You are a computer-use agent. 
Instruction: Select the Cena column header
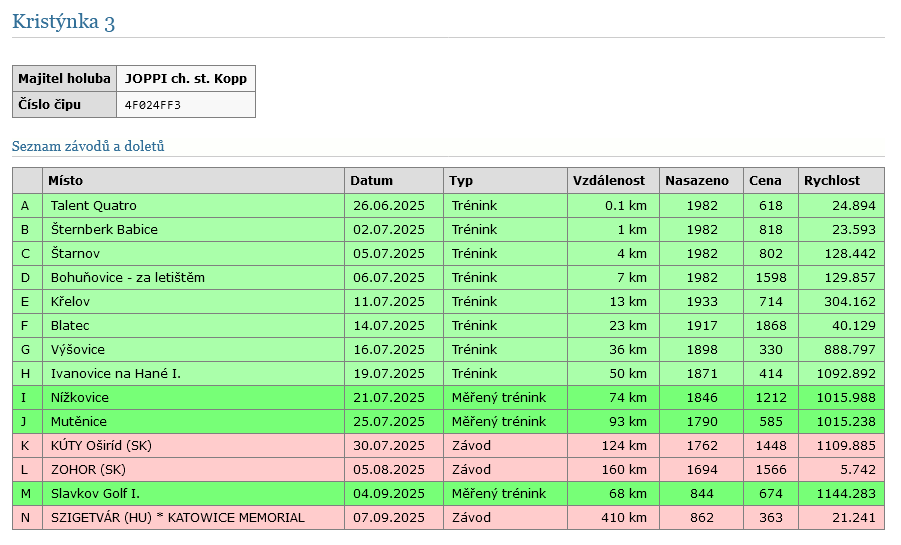point(765,181)
